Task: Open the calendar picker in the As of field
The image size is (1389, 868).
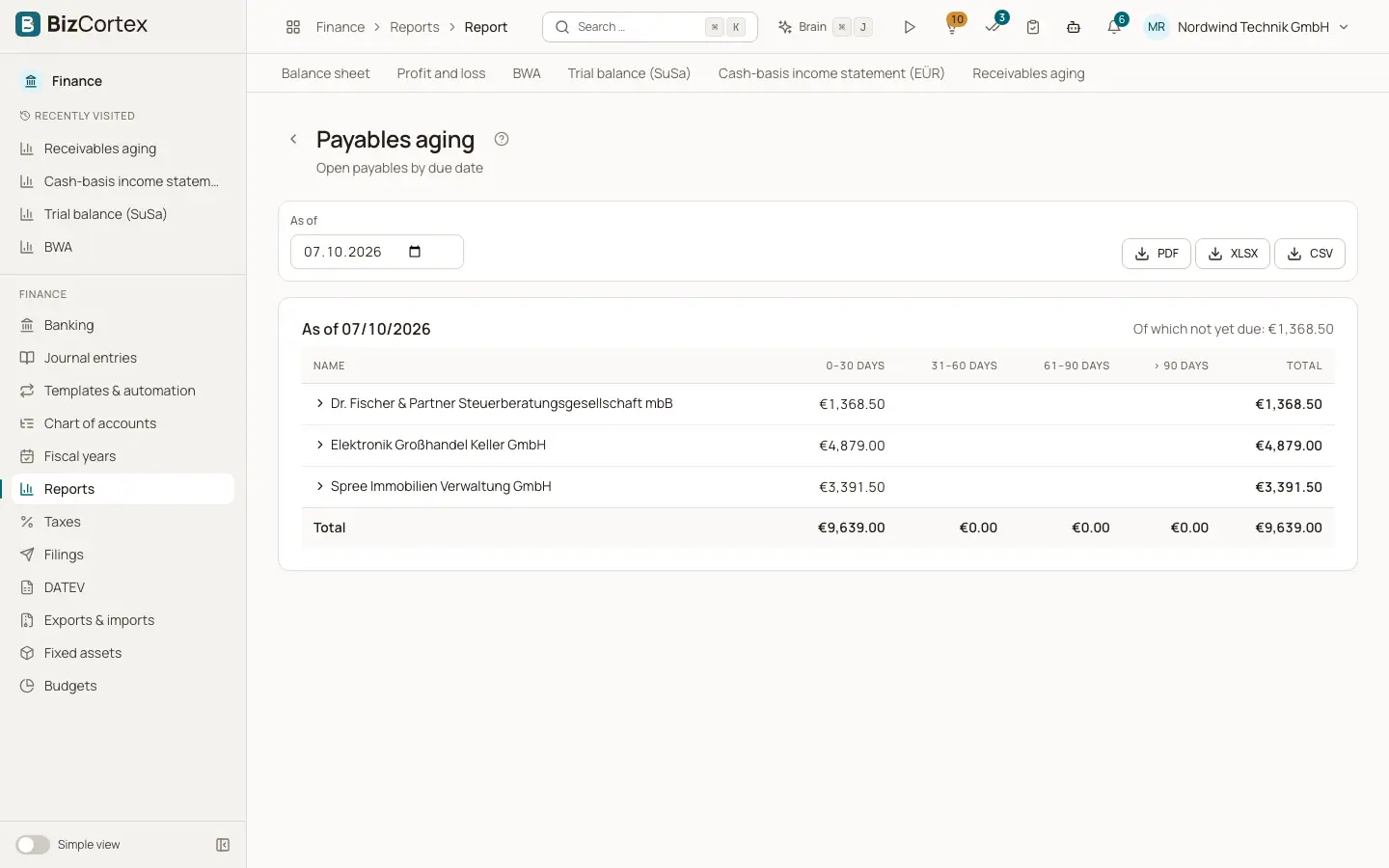Action: click(x=415, y=252)
